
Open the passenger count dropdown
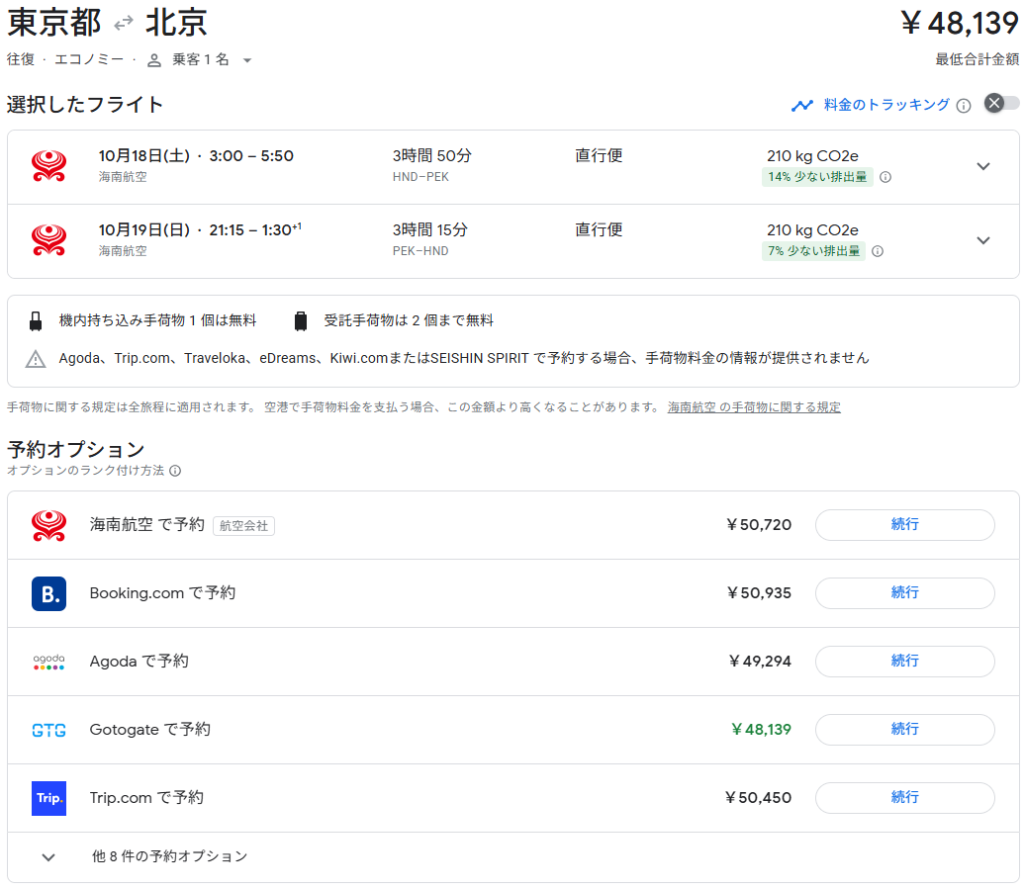[x=198, y=60]
